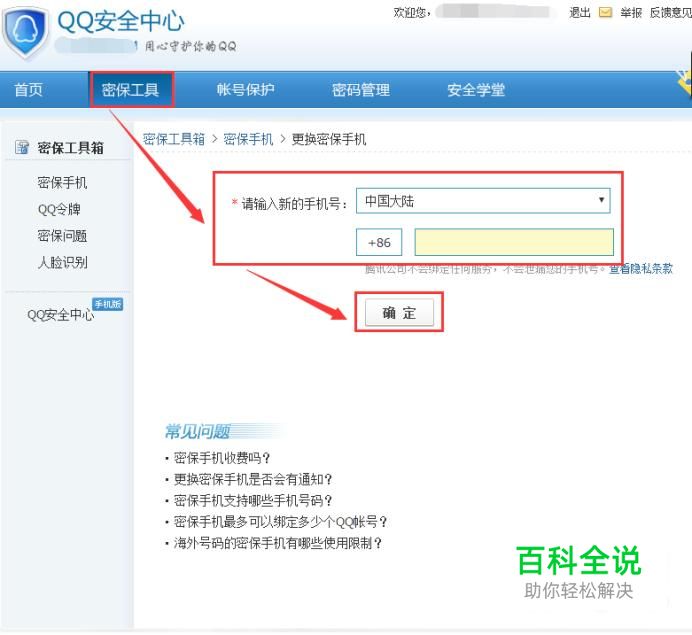Open FAQ 海外号码的密保手机有哪些使用限制？
This screenshot has width=692, height=635.
[x=278, y=543]
